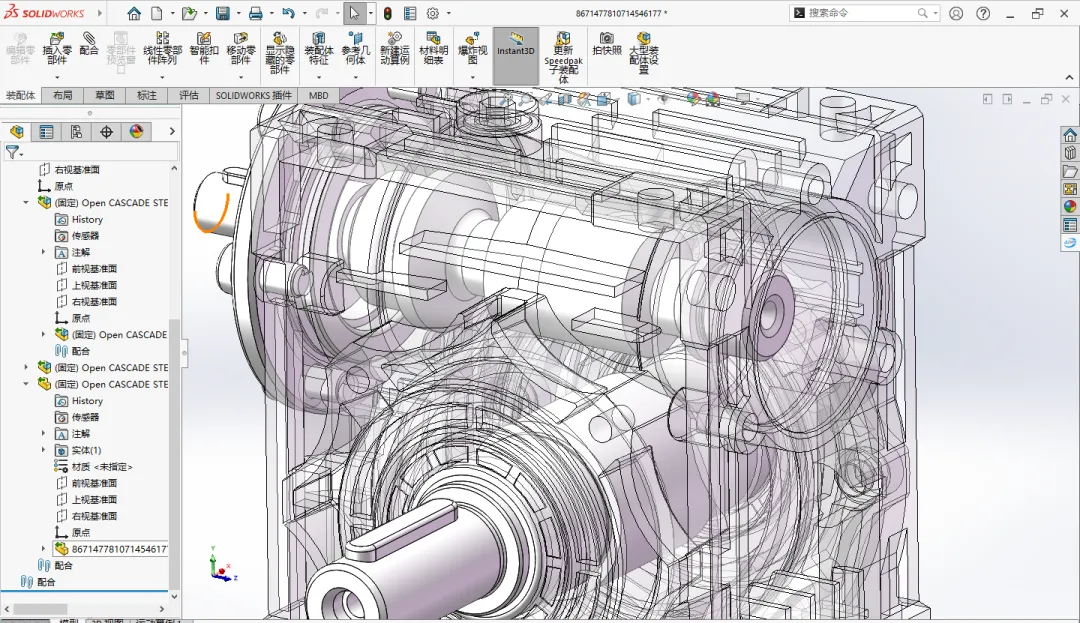Open the Appearances color-ball icon in task pane
This screenshot has height=623, width=1080.
pyautogui.click(x=1069, y=206)
